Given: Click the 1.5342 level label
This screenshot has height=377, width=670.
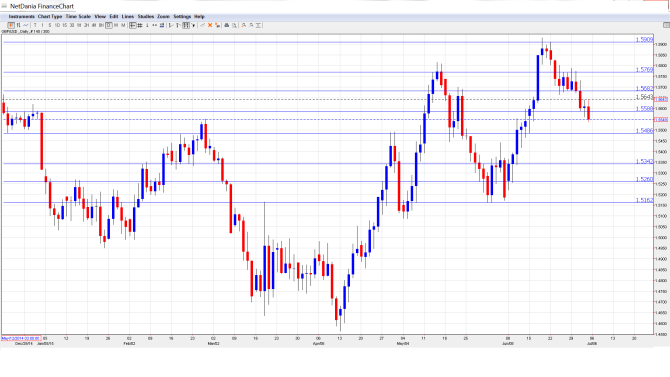Looking at the screenshot, I should click(644, 161).
